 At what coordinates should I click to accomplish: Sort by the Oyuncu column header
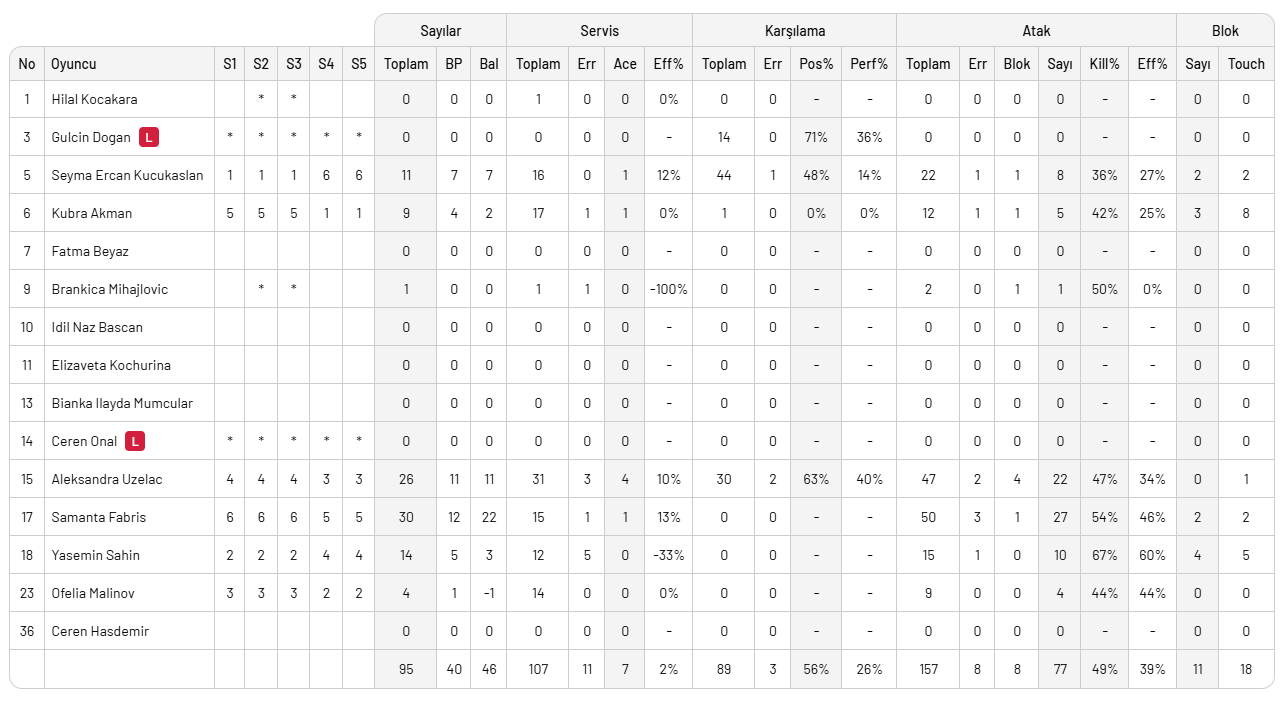point(74,64)
